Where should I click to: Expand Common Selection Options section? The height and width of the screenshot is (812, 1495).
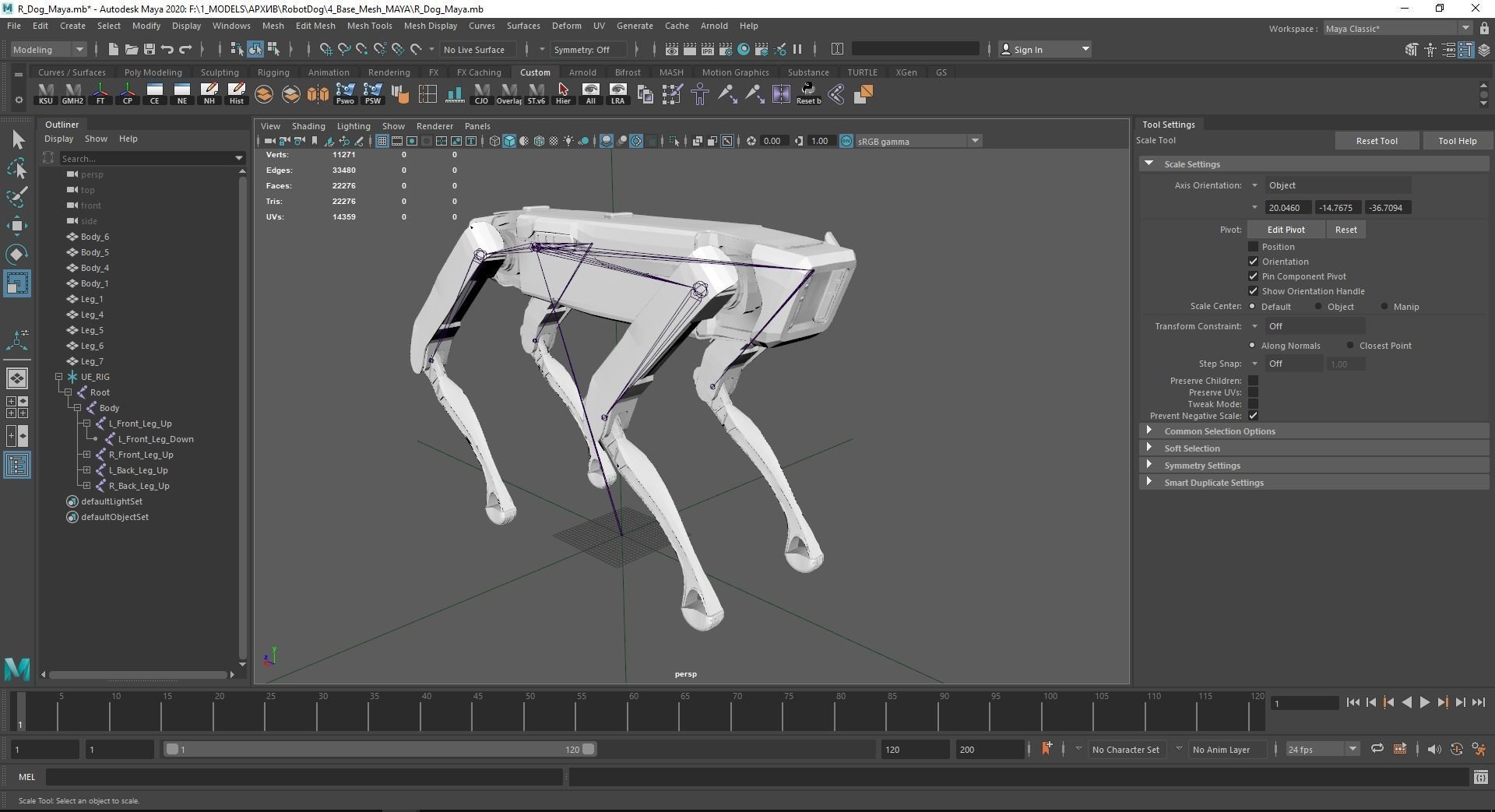[1314, 431]
